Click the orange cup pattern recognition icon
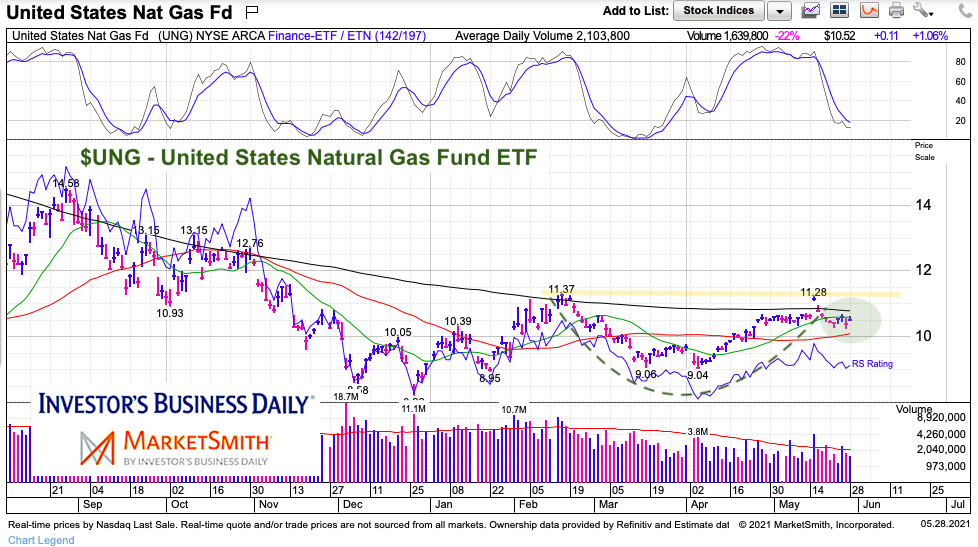 (x=869, y=10)
